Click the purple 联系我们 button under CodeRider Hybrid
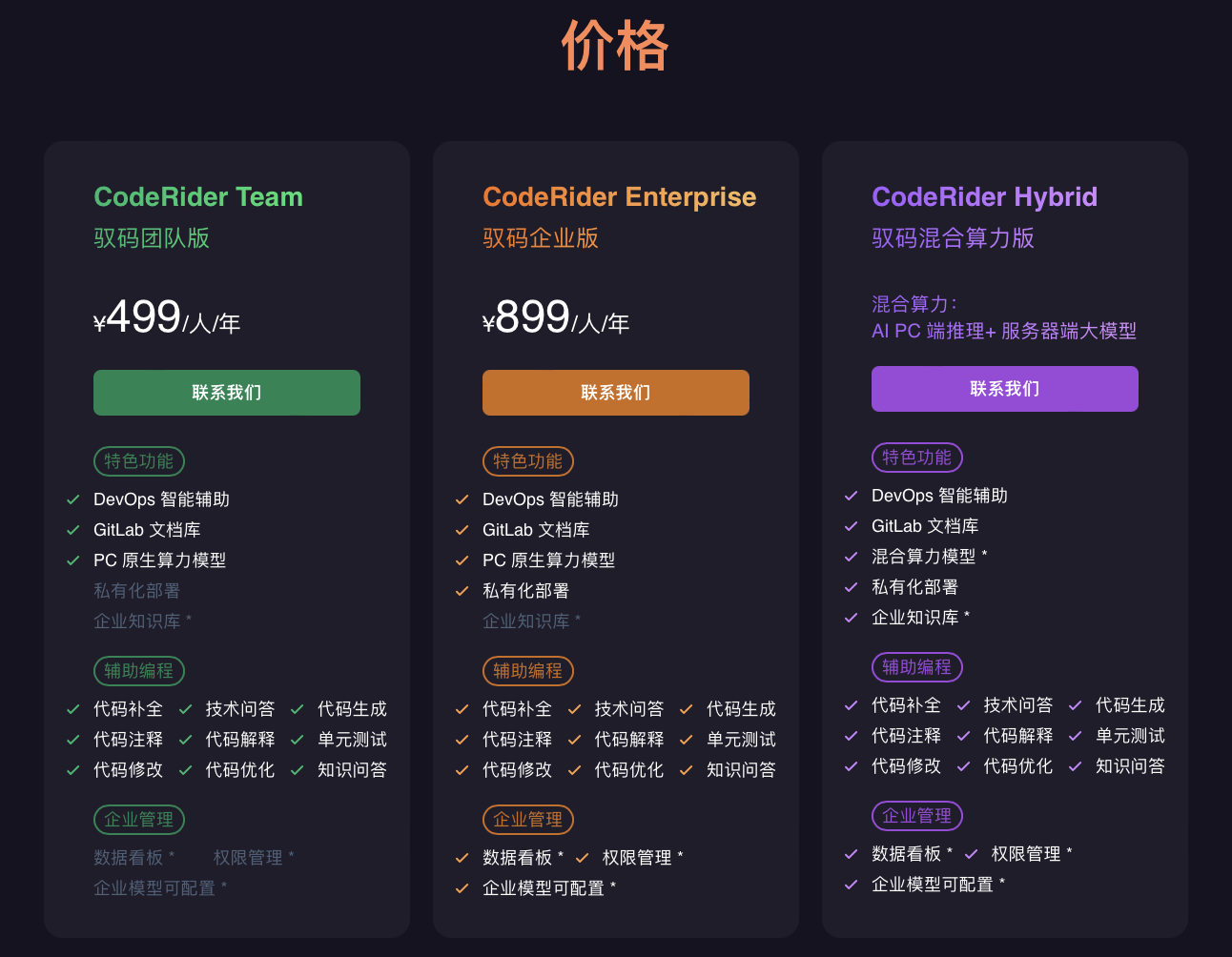 [1005, 389]
